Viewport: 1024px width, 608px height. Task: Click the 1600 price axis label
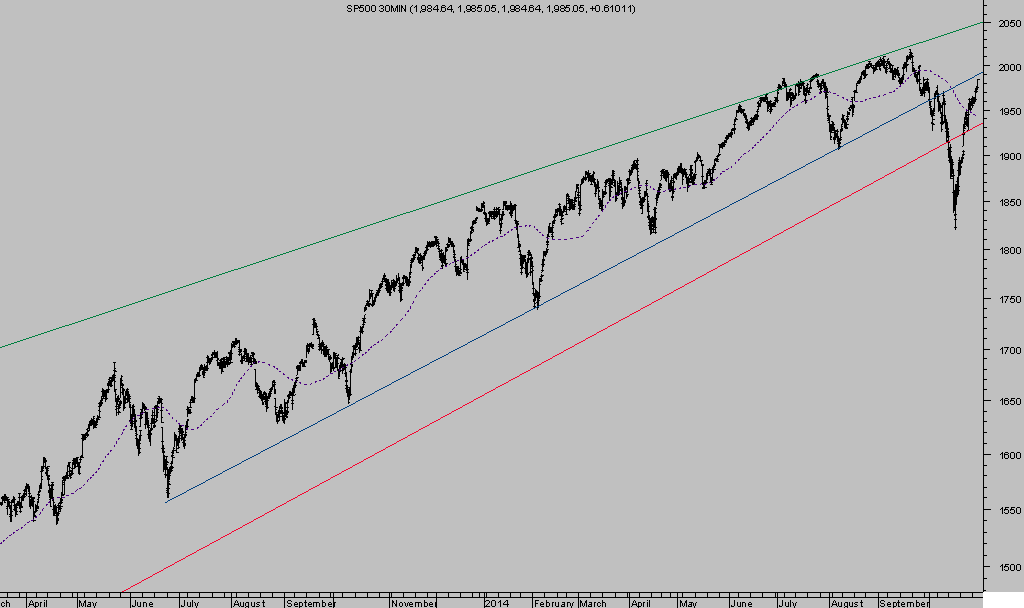(x=1008, y=455)
